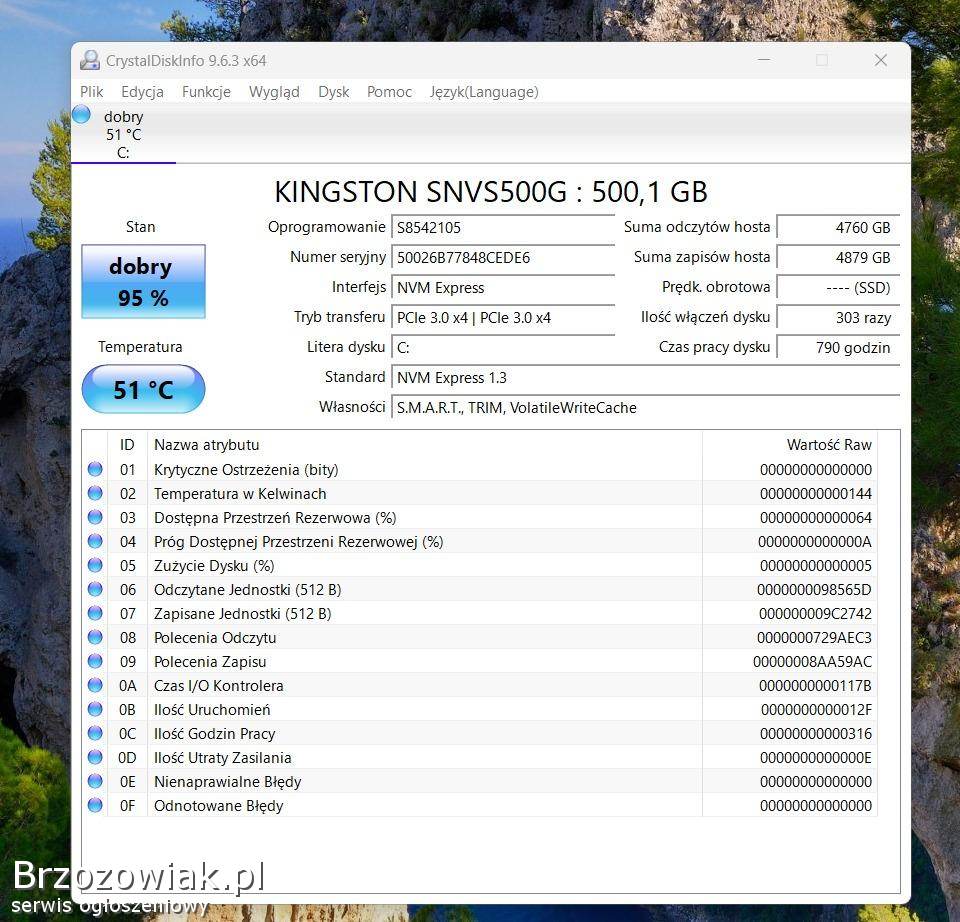Click the Standard field NVM Express 1.3
960x922 pixels.
(645, 378)
